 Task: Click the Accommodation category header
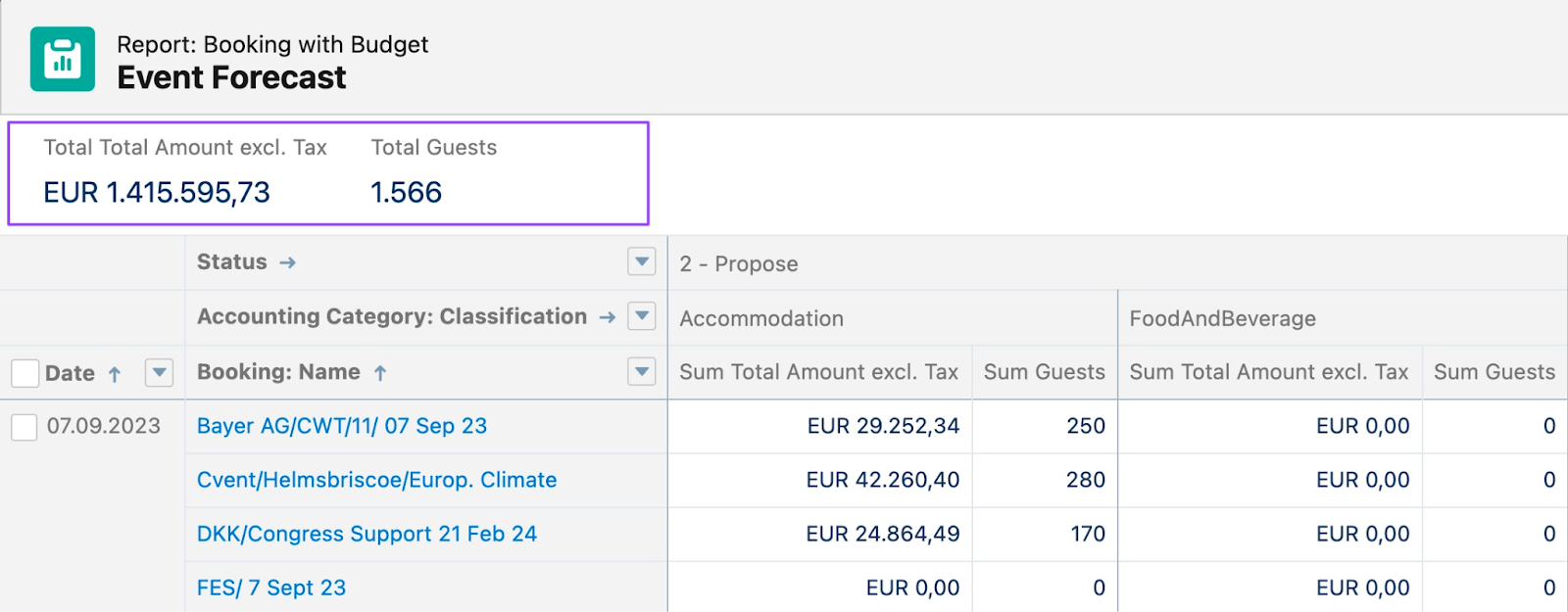761,318
